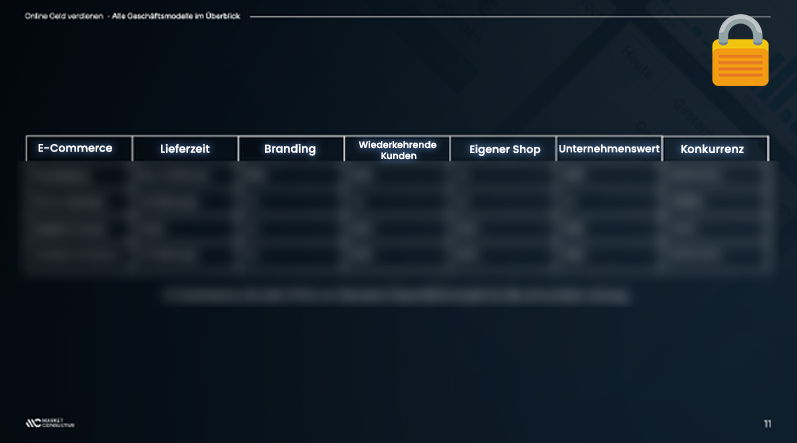
Task: Click the 'Online Geld verdienen' title text
Action: tap(64, 16)
